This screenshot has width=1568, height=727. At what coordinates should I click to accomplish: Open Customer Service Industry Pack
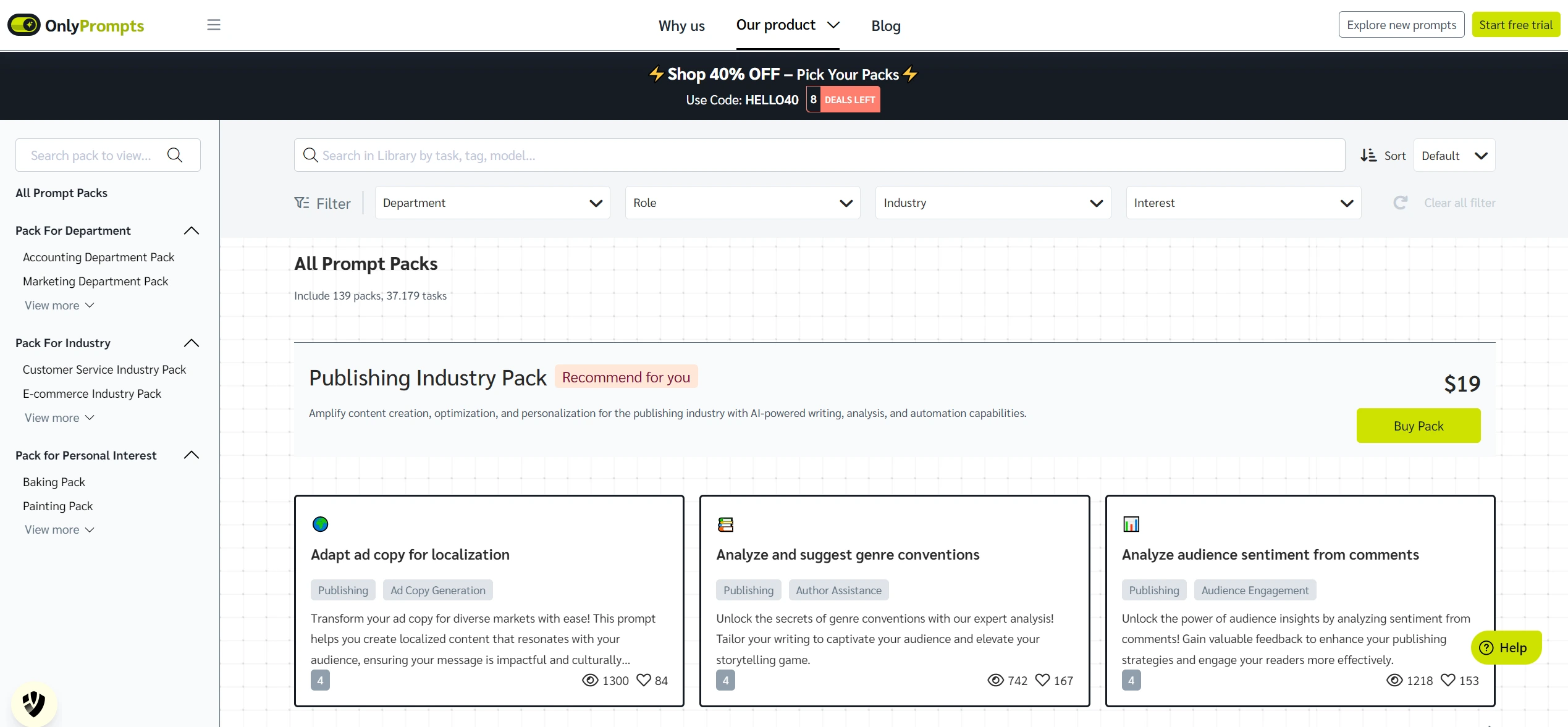coord(104,369)
